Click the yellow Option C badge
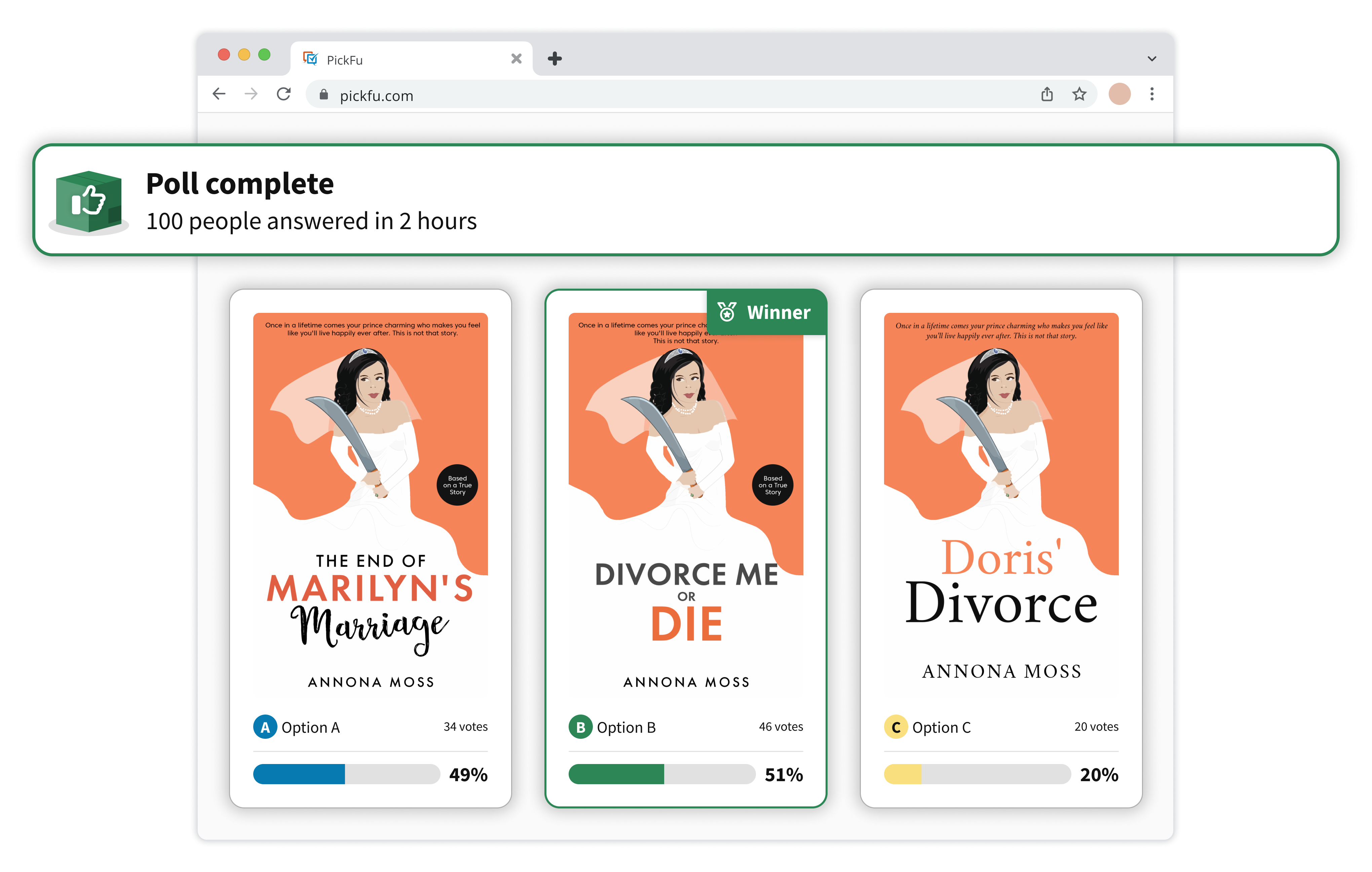Viewport: 1372px width, 872px height. (x=896, y=727)
